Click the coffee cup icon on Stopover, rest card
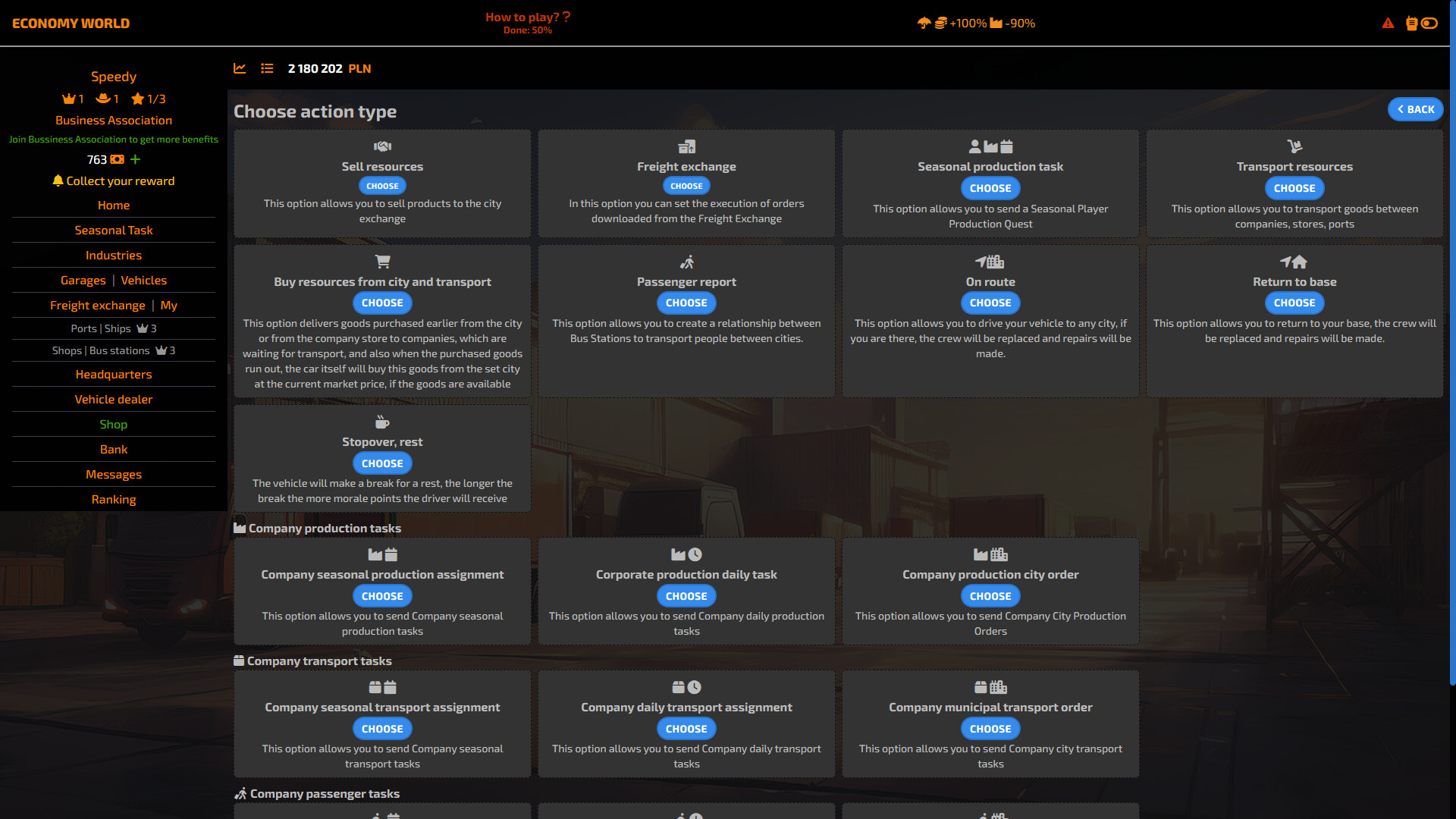 381,421
